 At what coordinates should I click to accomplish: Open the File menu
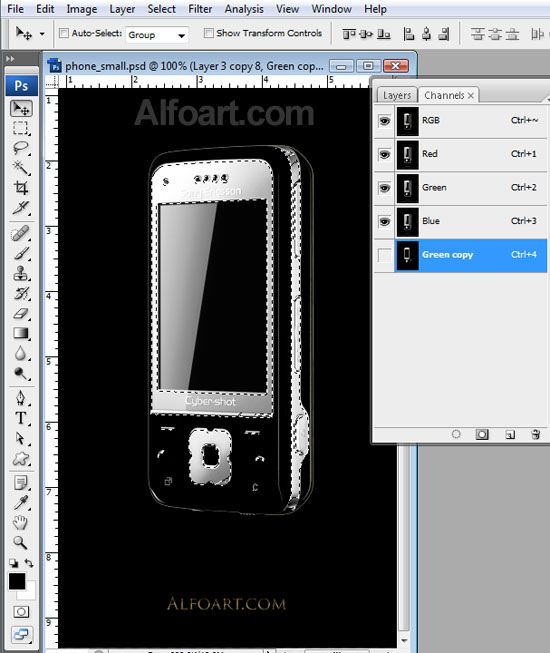[15, 9]
